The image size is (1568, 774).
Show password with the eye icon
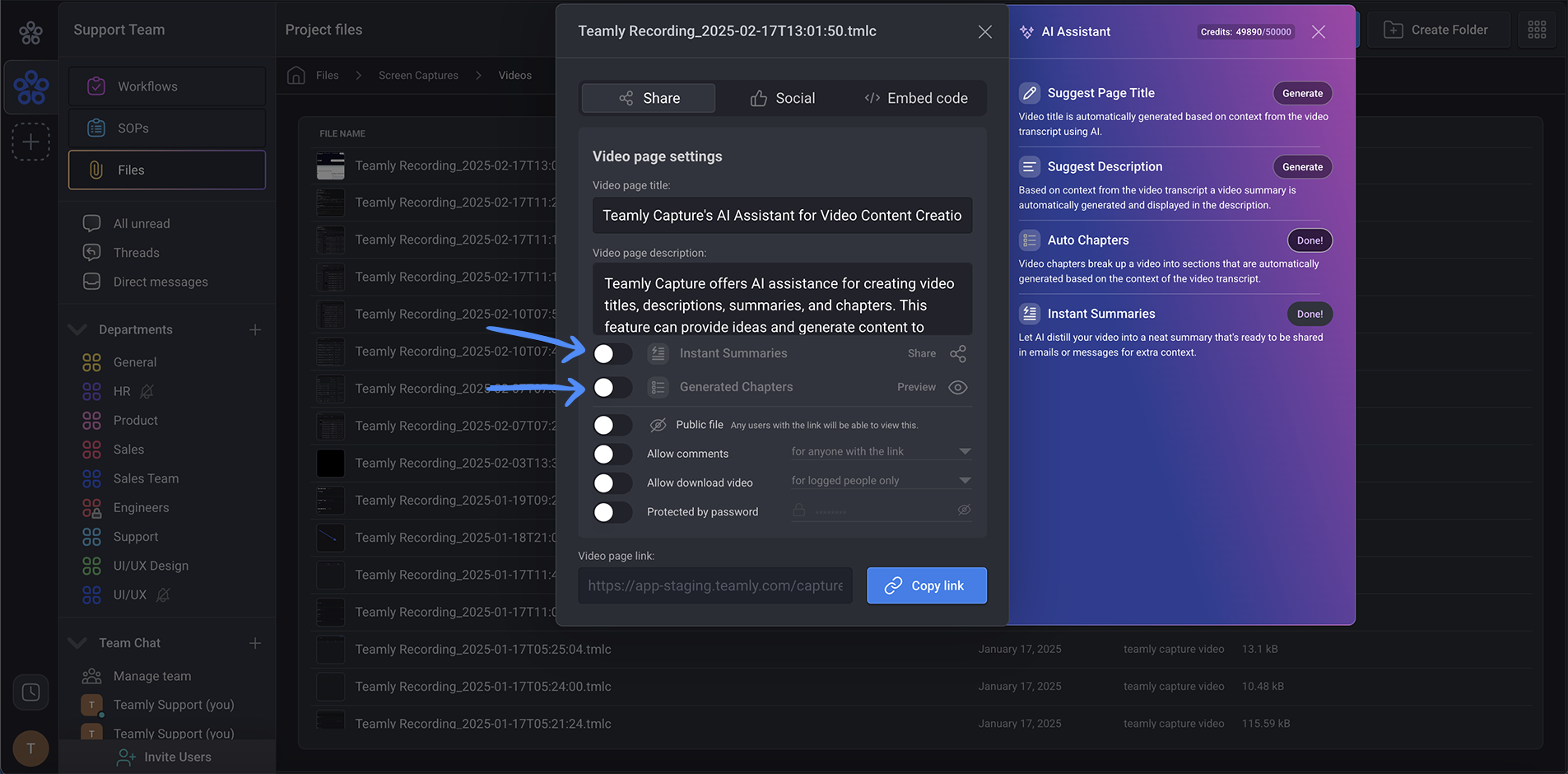pyautogui.click(x=965, y=511)
